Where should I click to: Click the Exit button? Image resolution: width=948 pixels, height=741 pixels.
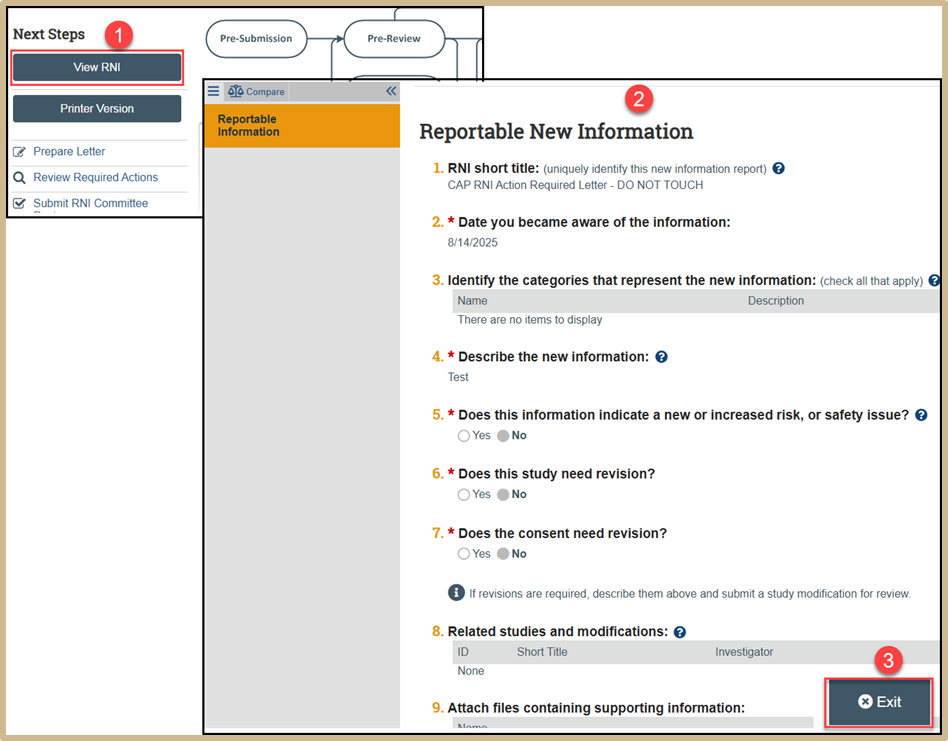point(879,702)
